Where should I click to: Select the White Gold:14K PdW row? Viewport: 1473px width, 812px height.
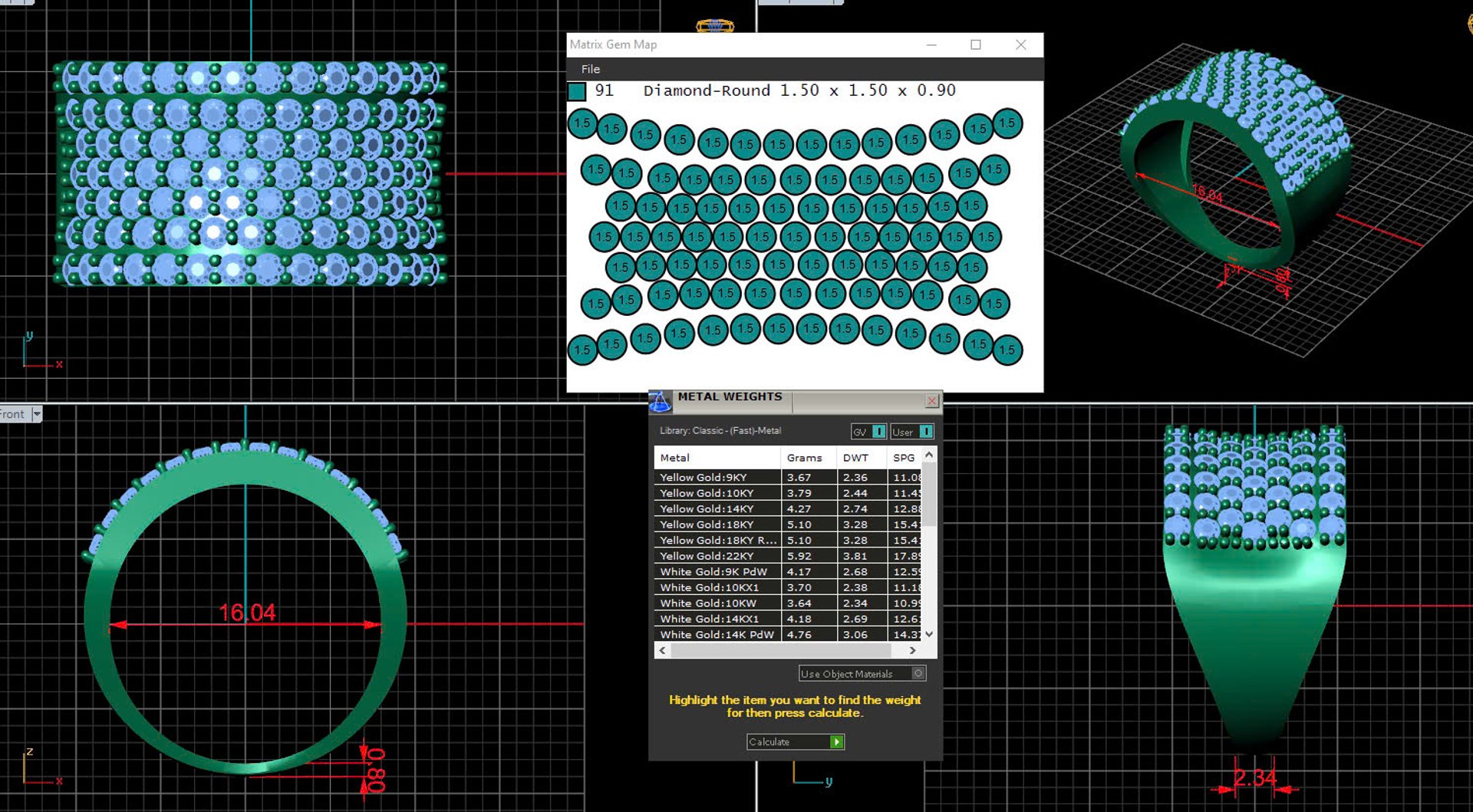pos(788,634)
